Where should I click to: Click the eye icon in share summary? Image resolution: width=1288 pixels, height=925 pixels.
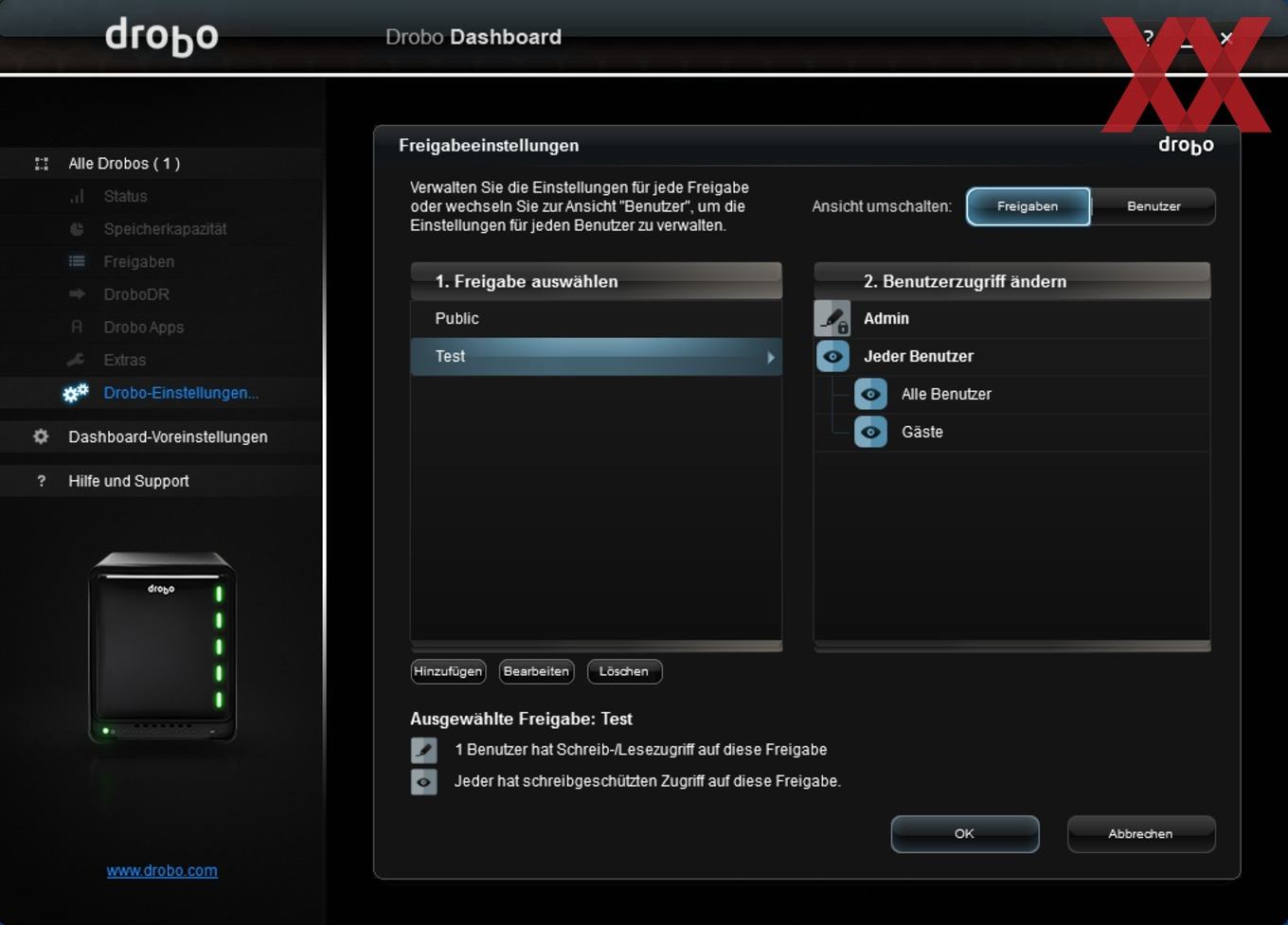[424, 782]
